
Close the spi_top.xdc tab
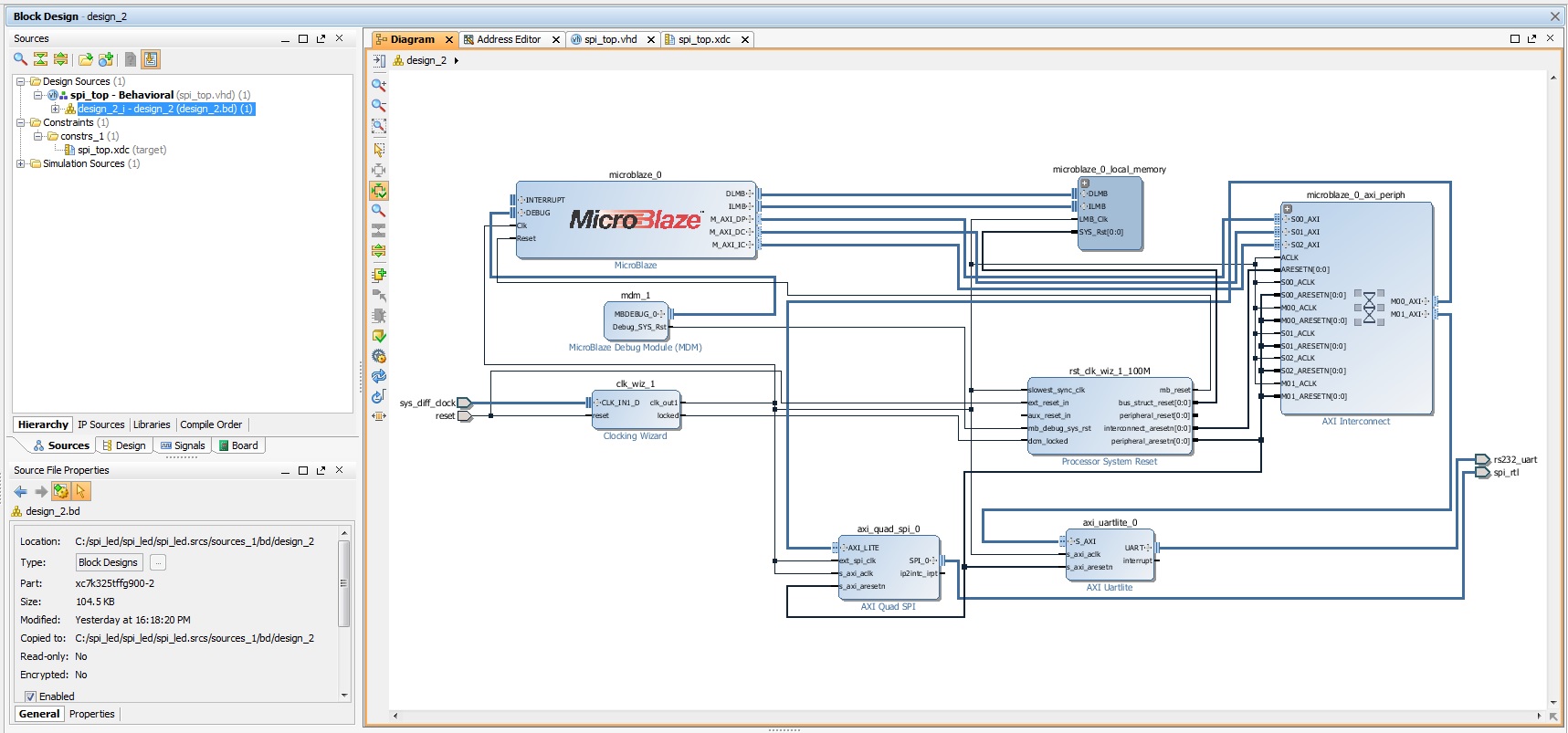[745, 39]
